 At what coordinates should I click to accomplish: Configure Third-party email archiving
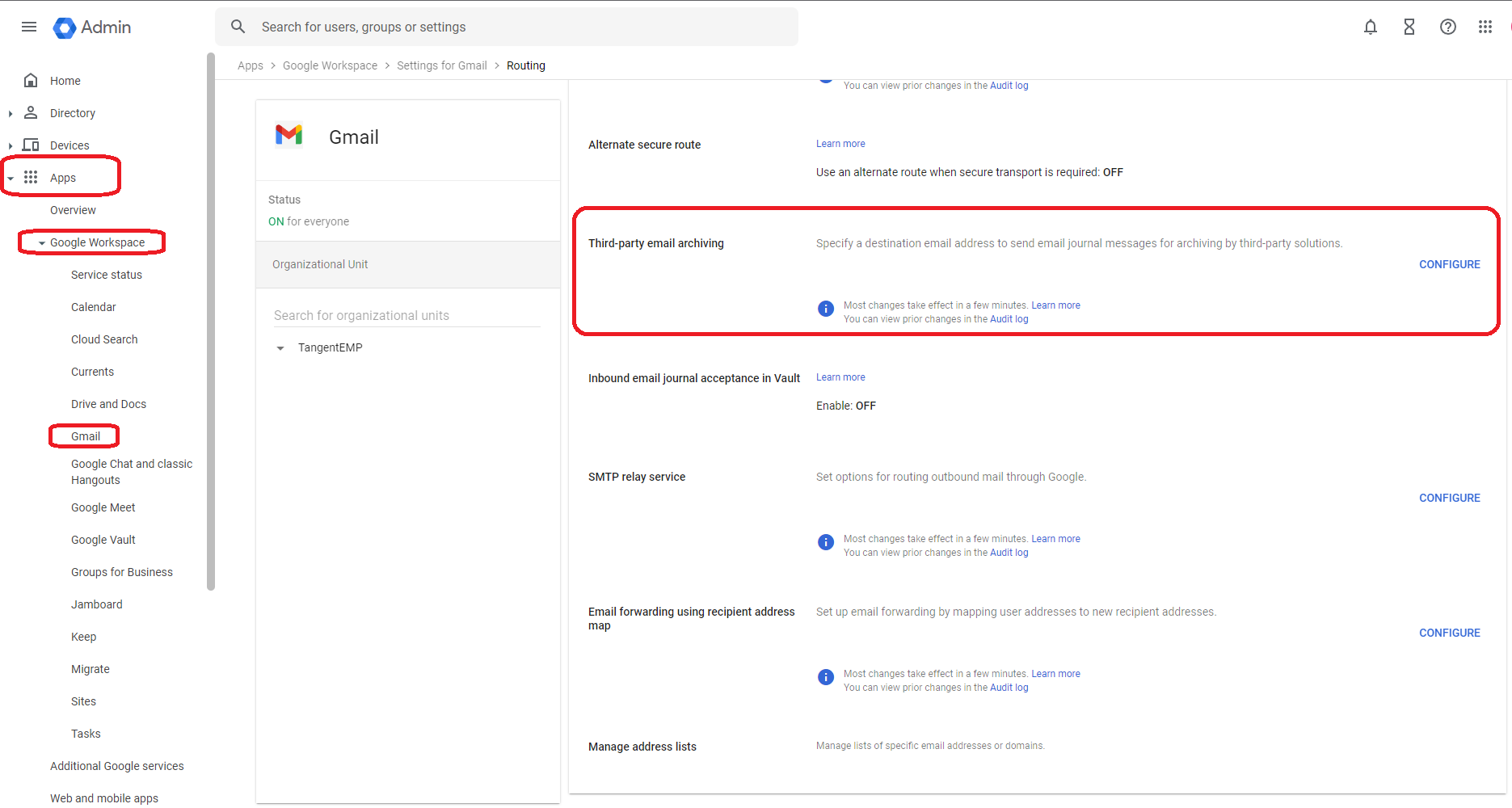point(1450,264)
